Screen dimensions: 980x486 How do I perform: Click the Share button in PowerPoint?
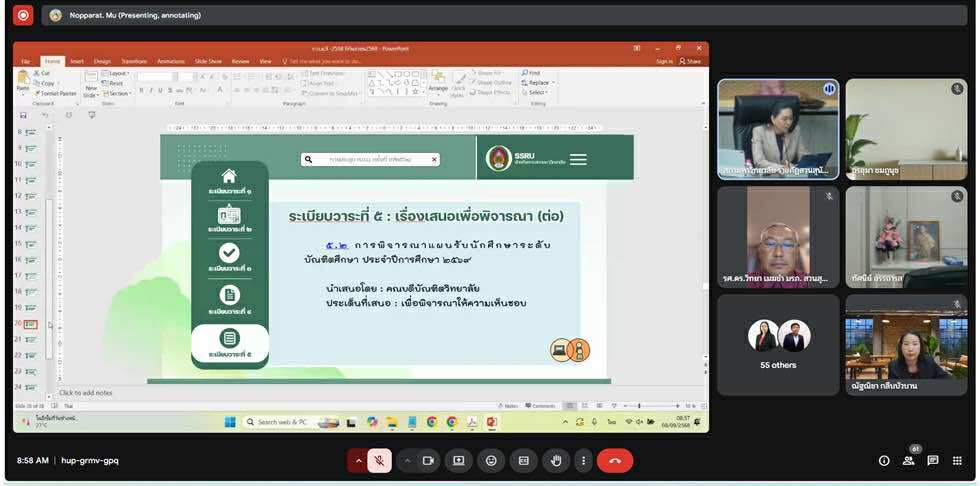click(x=691, y=61)
